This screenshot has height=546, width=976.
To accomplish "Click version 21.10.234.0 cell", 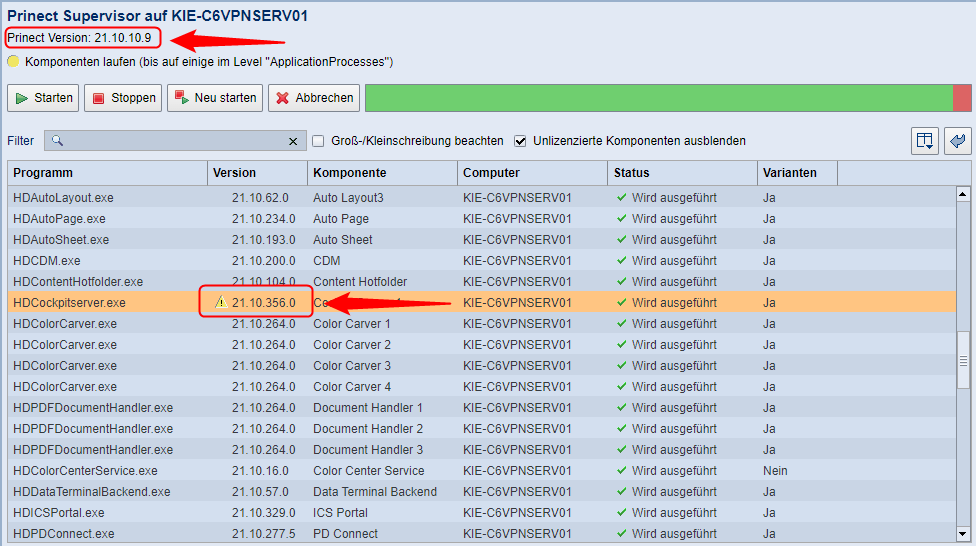I will (x=264, y=219).
